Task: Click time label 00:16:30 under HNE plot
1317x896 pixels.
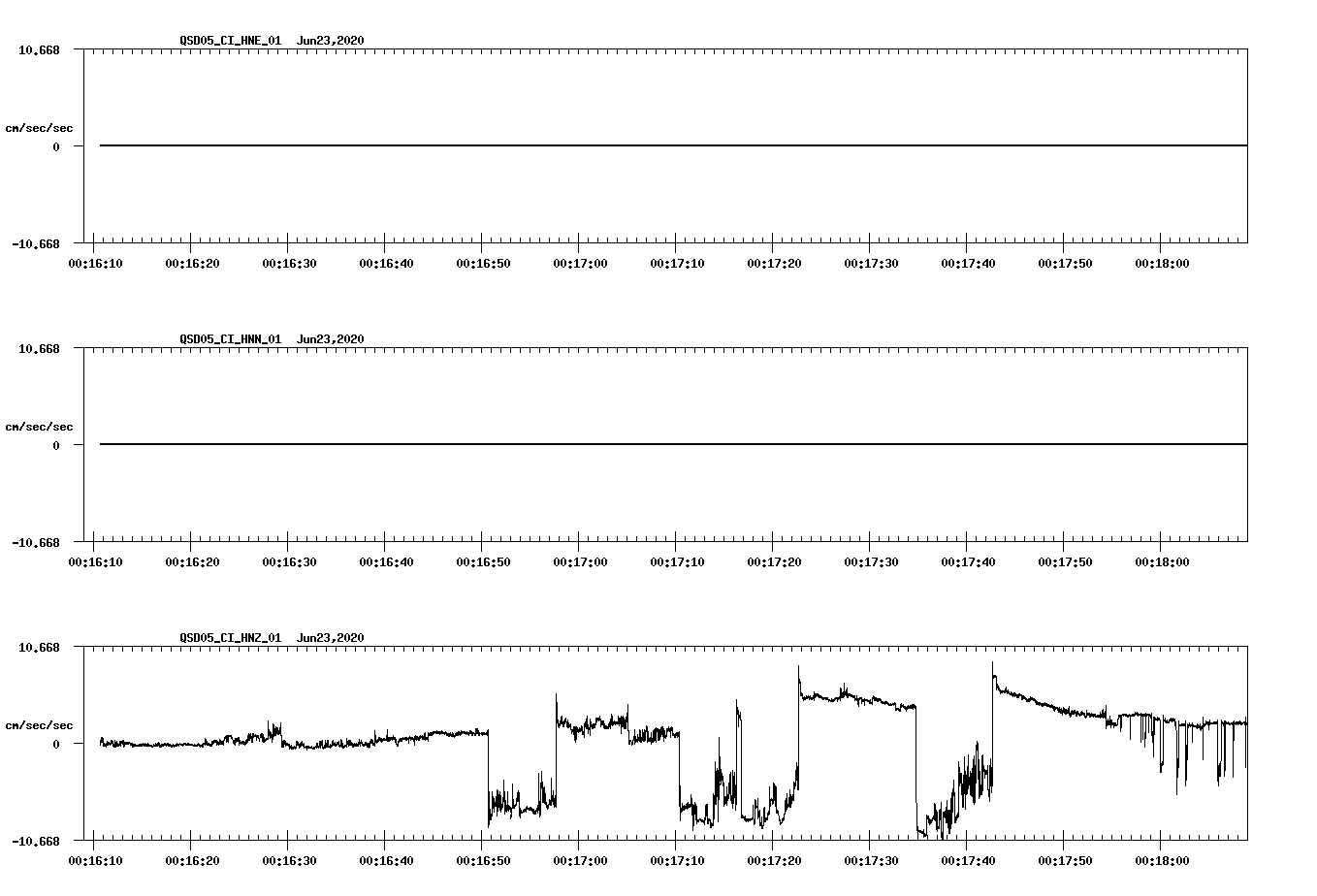Action: 289,264
